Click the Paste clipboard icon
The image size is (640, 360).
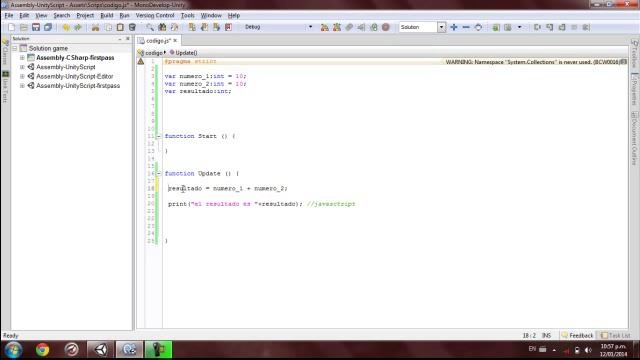pyautogui.click(x=120, y=27)
